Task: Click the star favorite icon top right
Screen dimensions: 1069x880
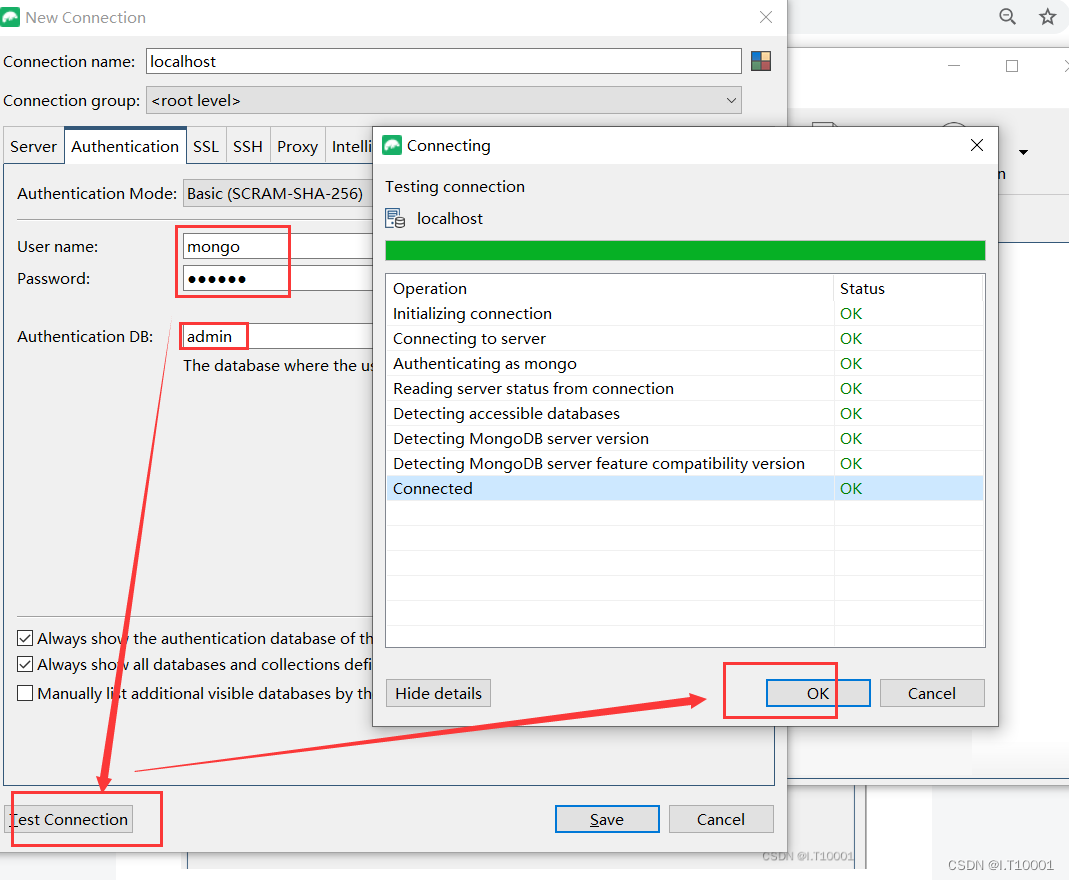Action: point(1047,17)
